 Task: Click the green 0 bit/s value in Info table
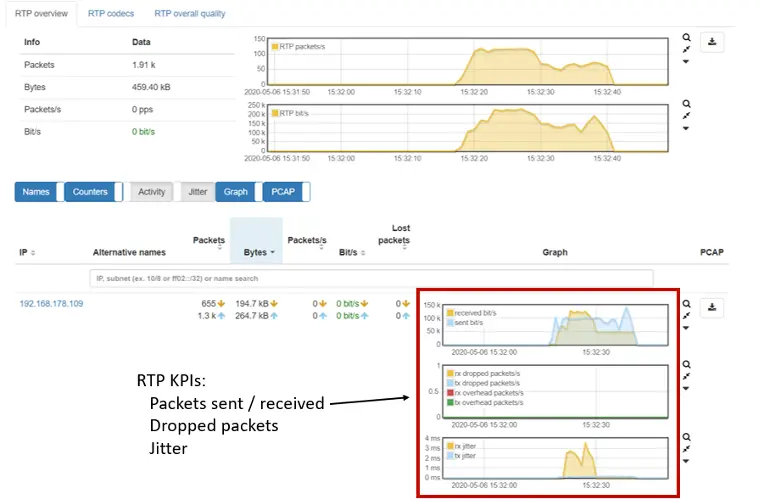pos(143,132)
